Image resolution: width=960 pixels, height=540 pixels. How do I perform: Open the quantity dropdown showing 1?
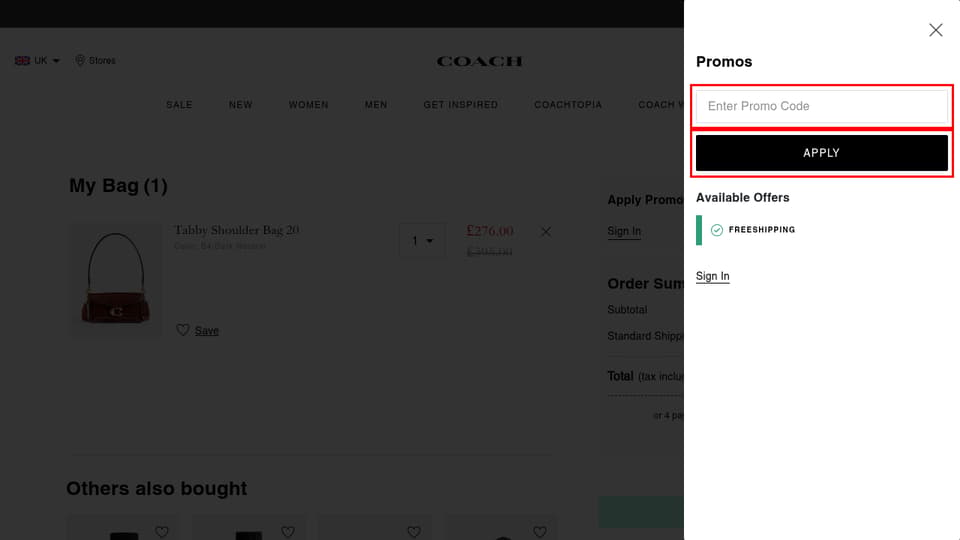click(422, 241)
